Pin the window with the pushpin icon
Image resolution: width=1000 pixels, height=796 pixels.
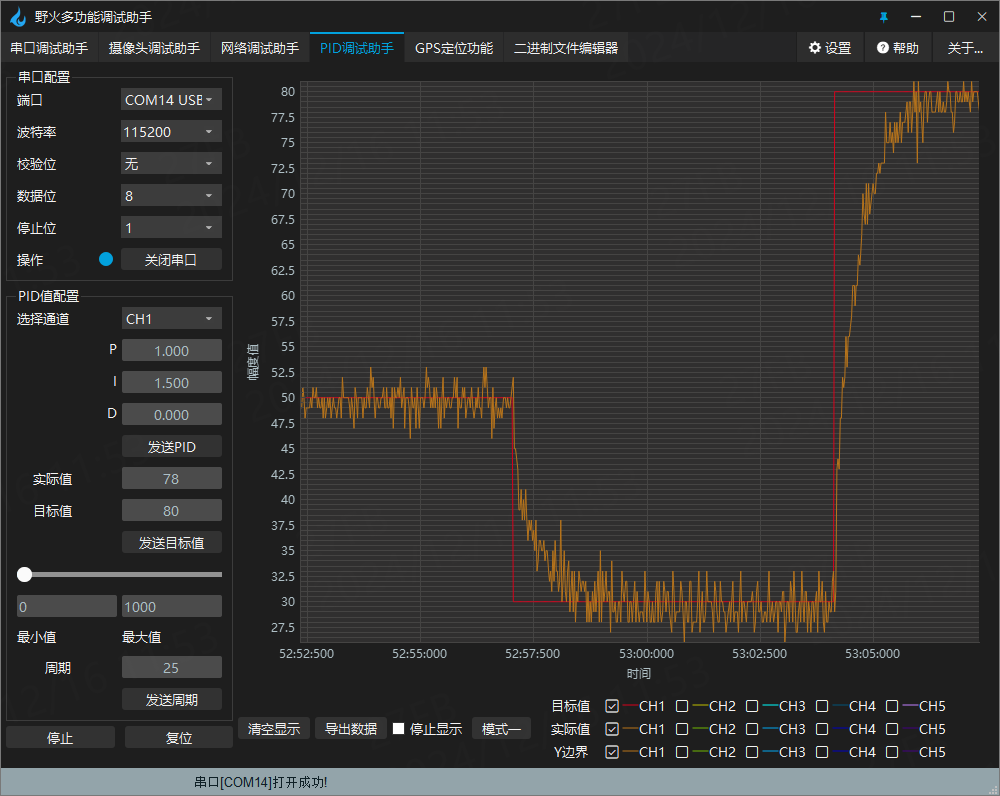pyautogui.click(x=883, y=17)
